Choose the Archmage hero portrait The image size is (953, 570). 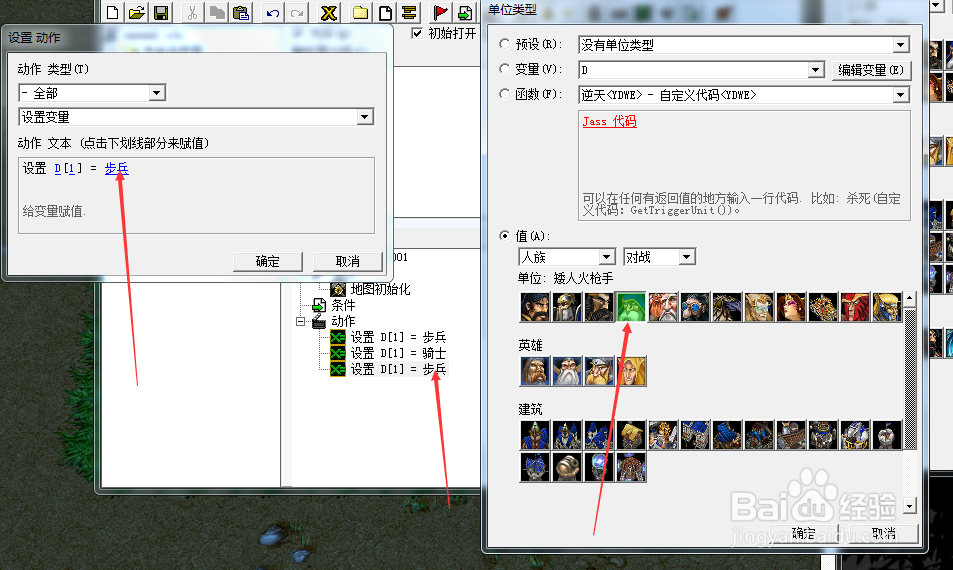coord(567,371)
